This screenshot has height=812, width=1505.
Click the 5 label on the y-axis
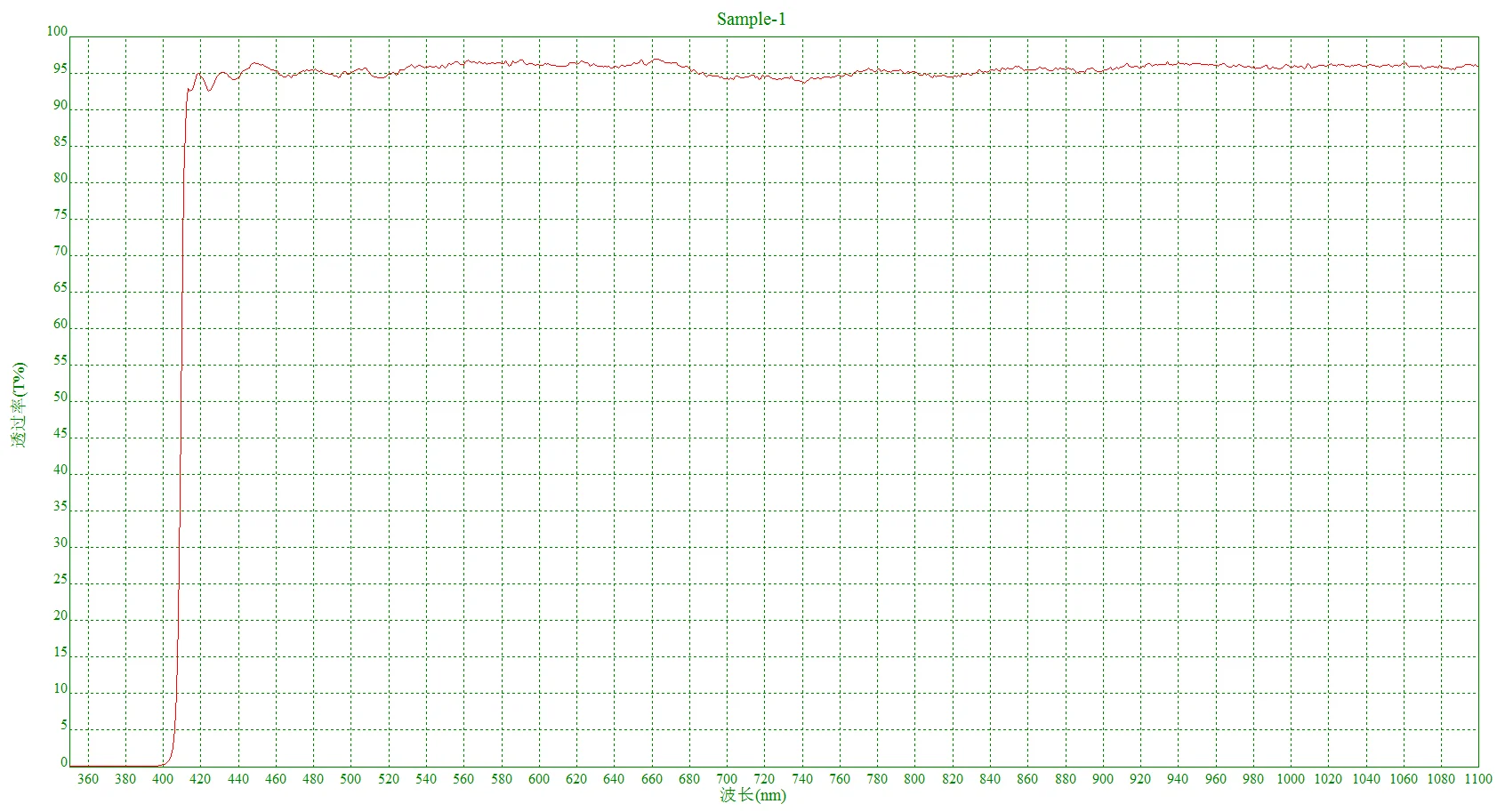coord(64,725)
